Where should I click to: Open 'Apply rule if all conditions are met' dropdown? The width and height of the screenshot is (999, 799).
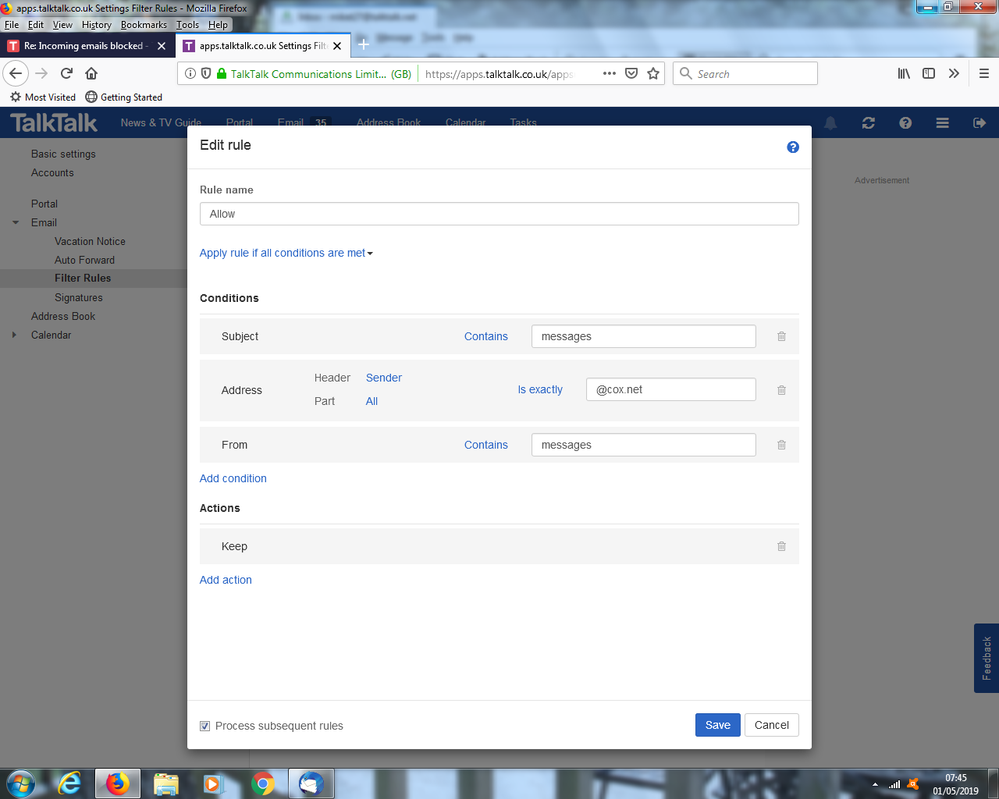click(286, 253)
